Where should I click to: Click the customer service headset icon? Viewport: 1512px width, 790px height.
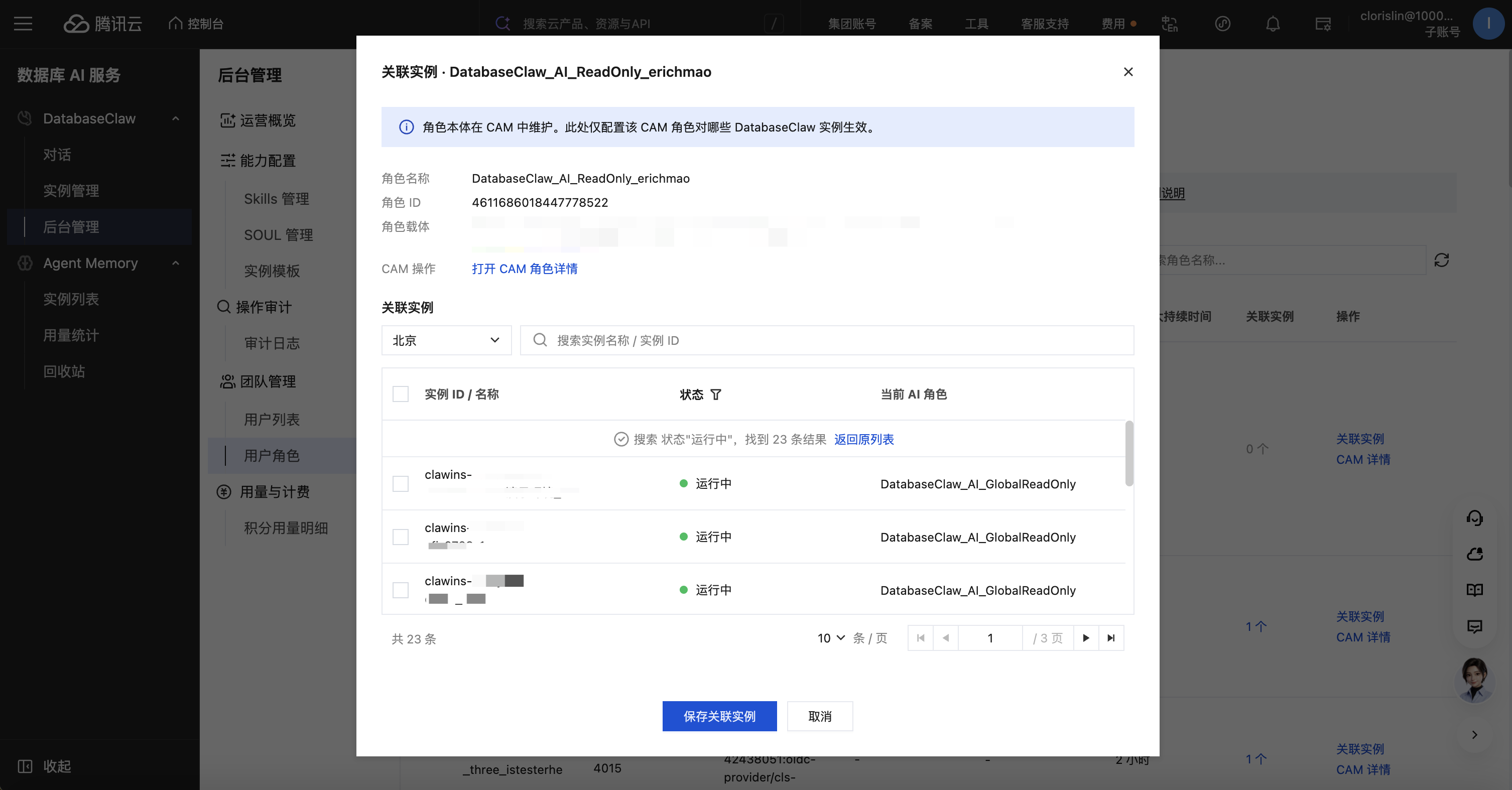[x=1474, y=517]
